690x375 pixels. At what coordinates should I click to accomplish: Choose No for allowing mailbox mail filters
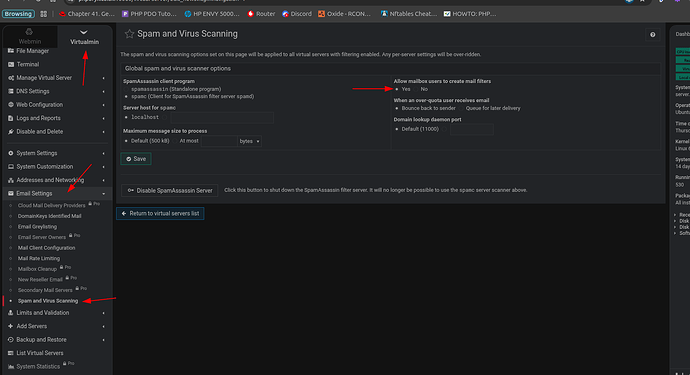pos(416,89)
